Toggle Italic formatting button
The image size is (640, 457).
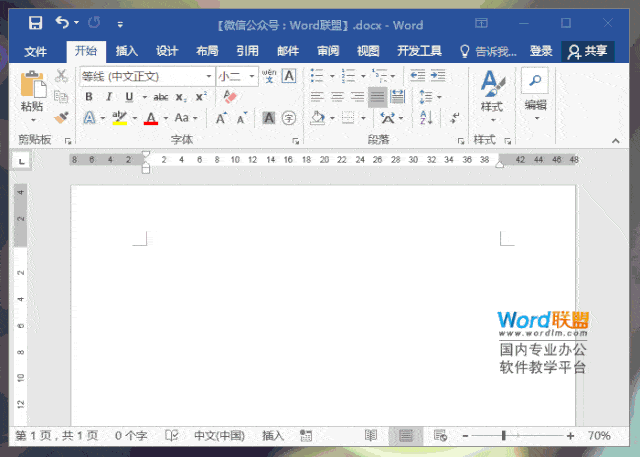(109, 97)
